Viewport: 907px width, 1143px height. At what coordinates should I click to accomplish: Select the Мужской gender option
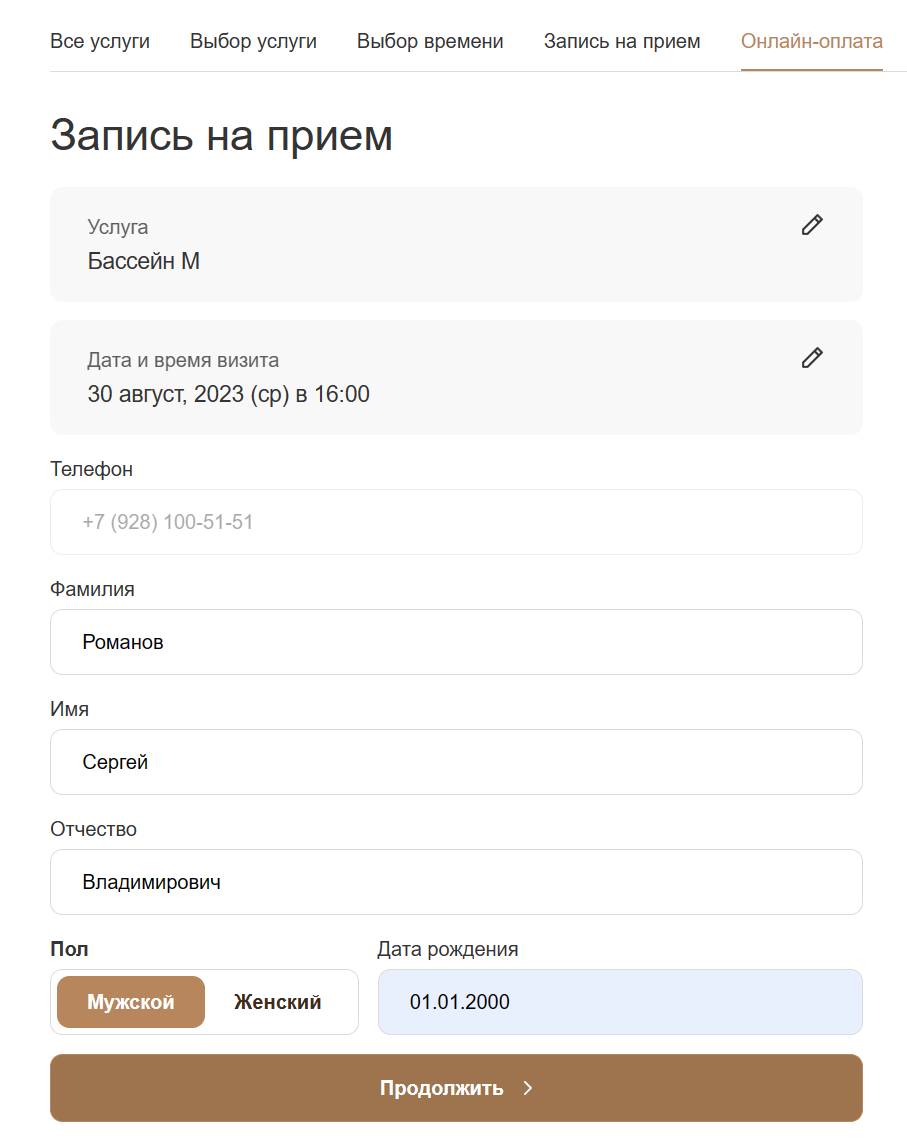131,1002
